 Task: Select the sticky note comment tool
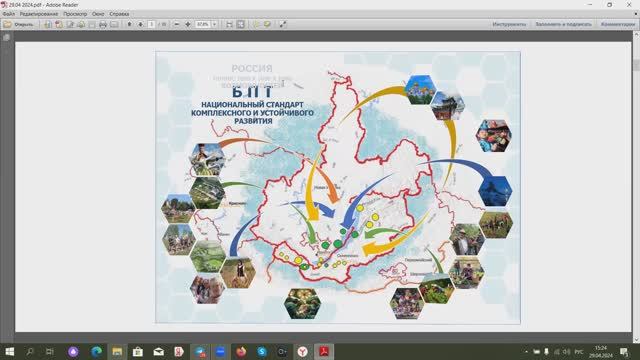(256, 24)
